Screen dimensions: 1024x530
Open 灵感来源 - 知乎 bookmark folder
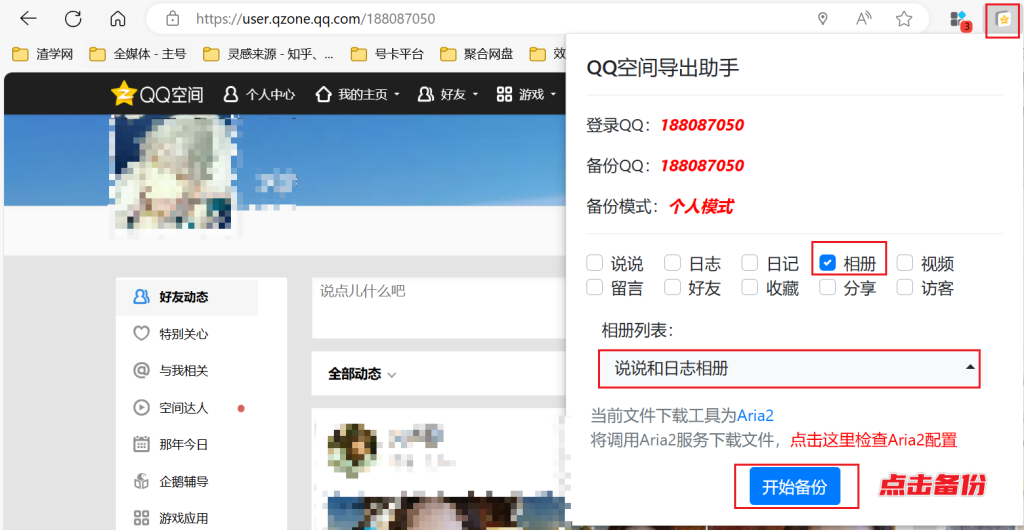268,54
